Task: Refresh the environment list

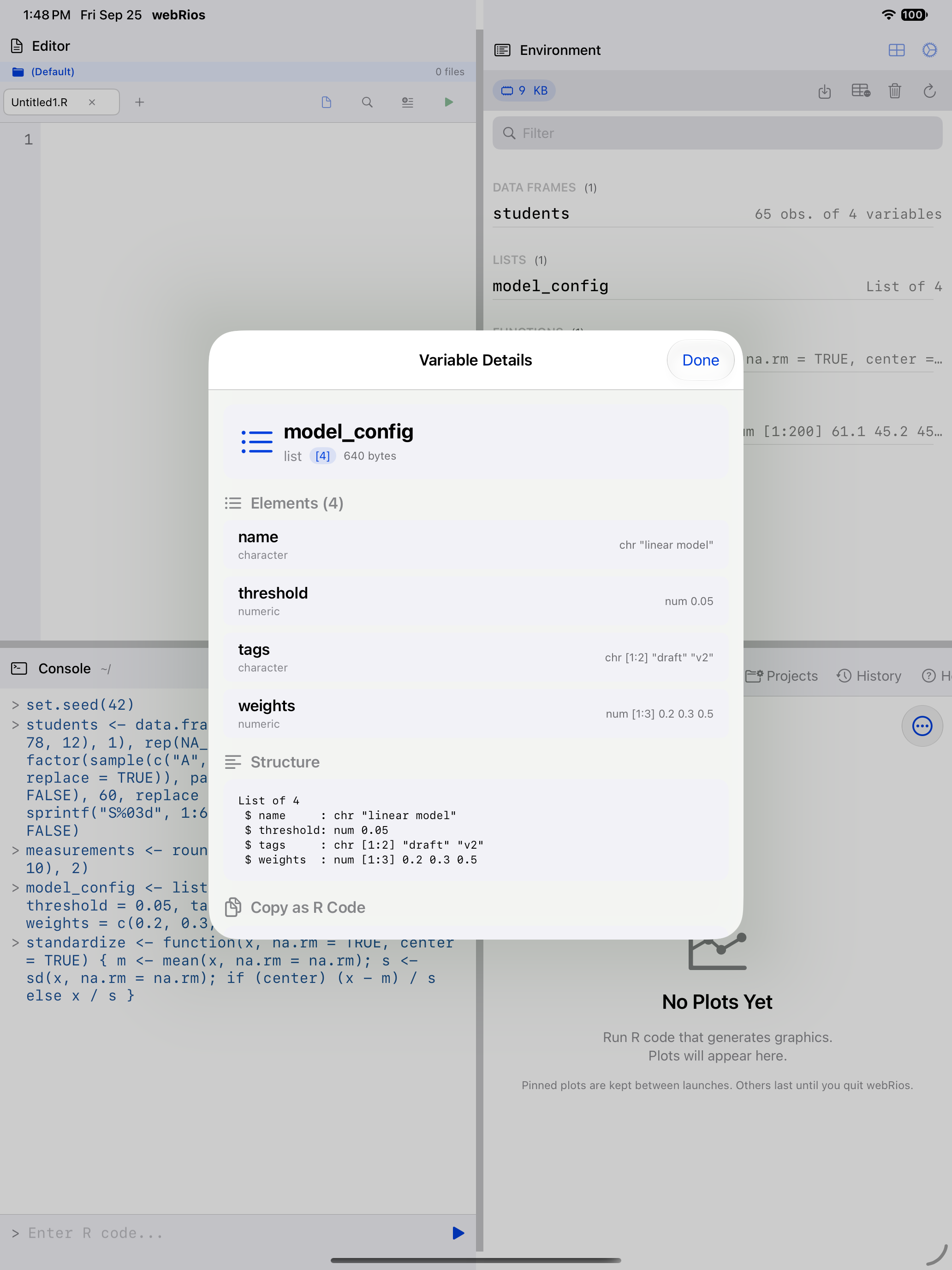Action: 929,91
